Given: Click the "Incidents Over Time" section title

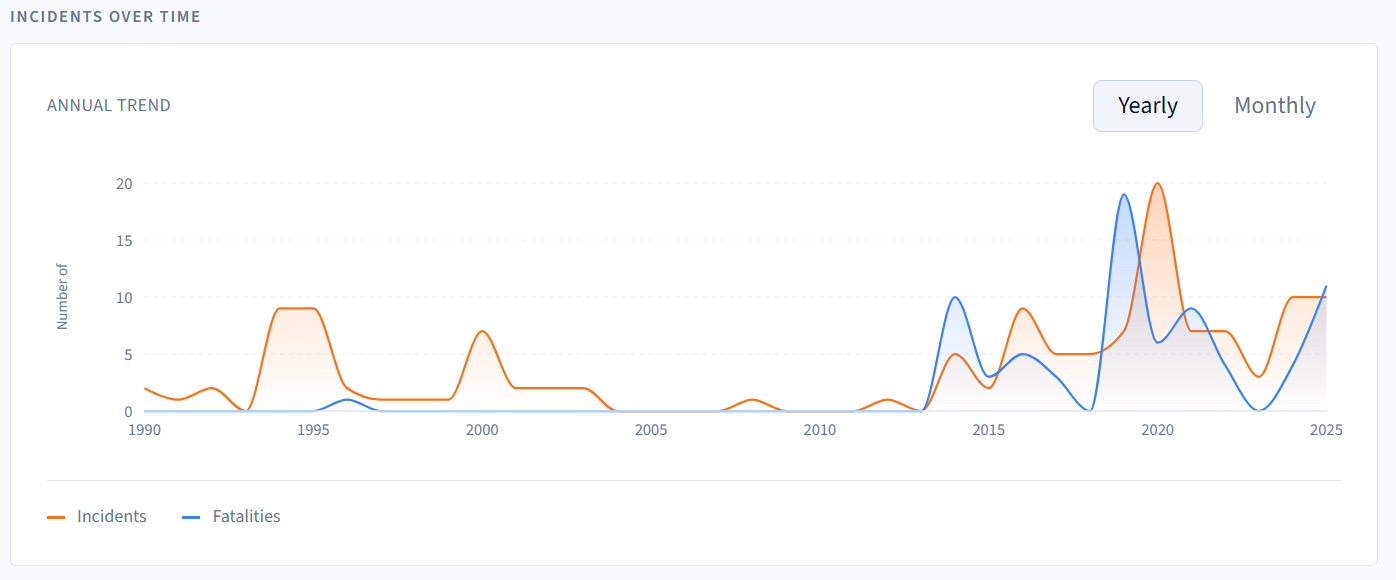Looking at the screenshot, I should click(x=105, y=17).
